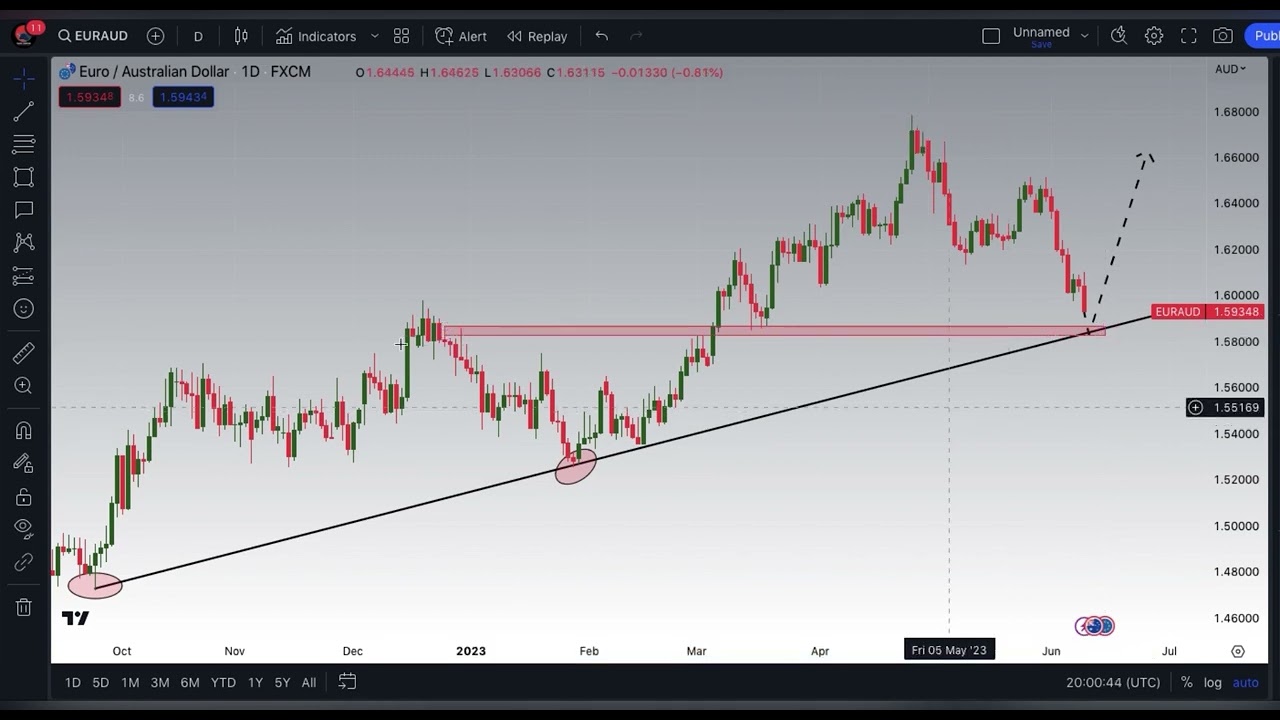The image size is (1280, 720).
Task: Choose the text annotation tool
Action: pyautogui.click(x=24, y=210)
